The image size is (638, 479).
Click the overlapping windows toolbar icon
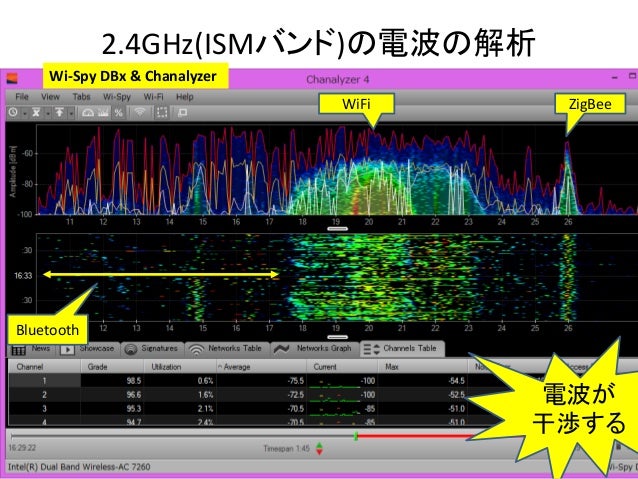coord(183,112)
